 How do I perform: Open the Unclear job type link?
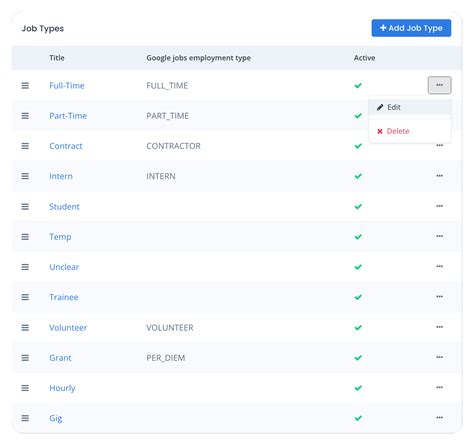tap(64, 267)
